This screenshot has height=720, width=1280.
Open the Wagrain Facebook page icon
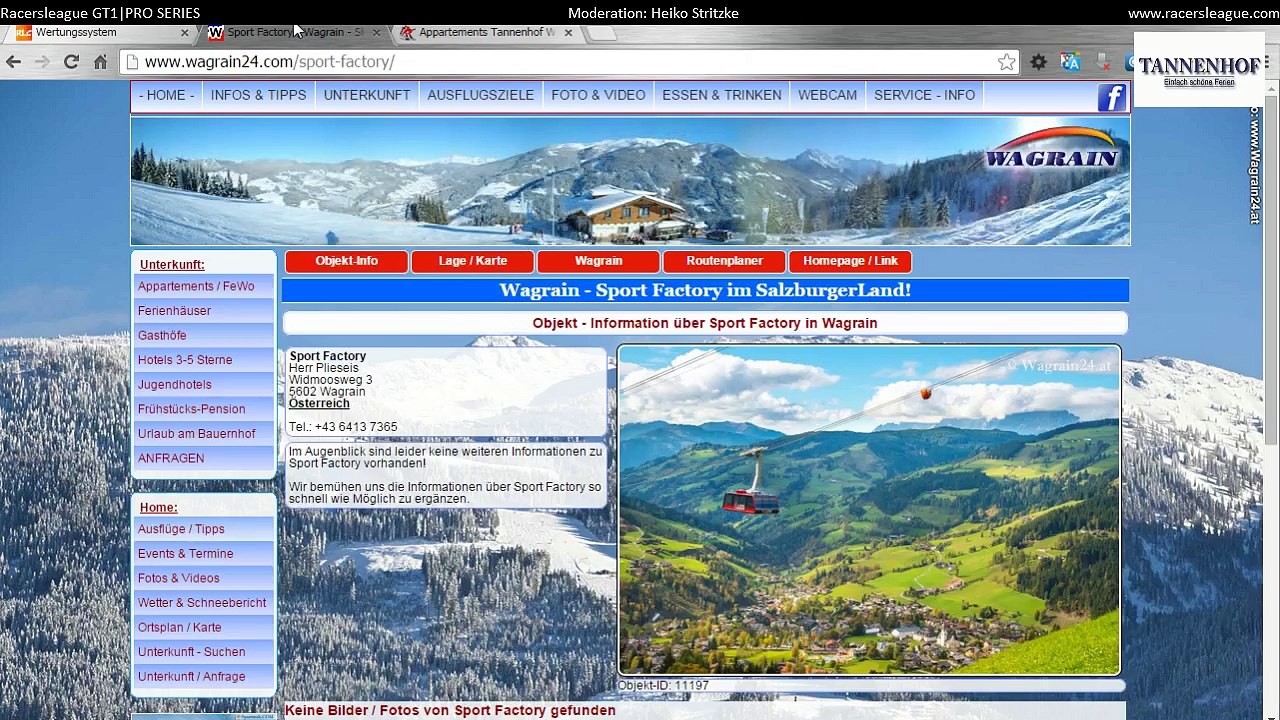pos(1111,98)
